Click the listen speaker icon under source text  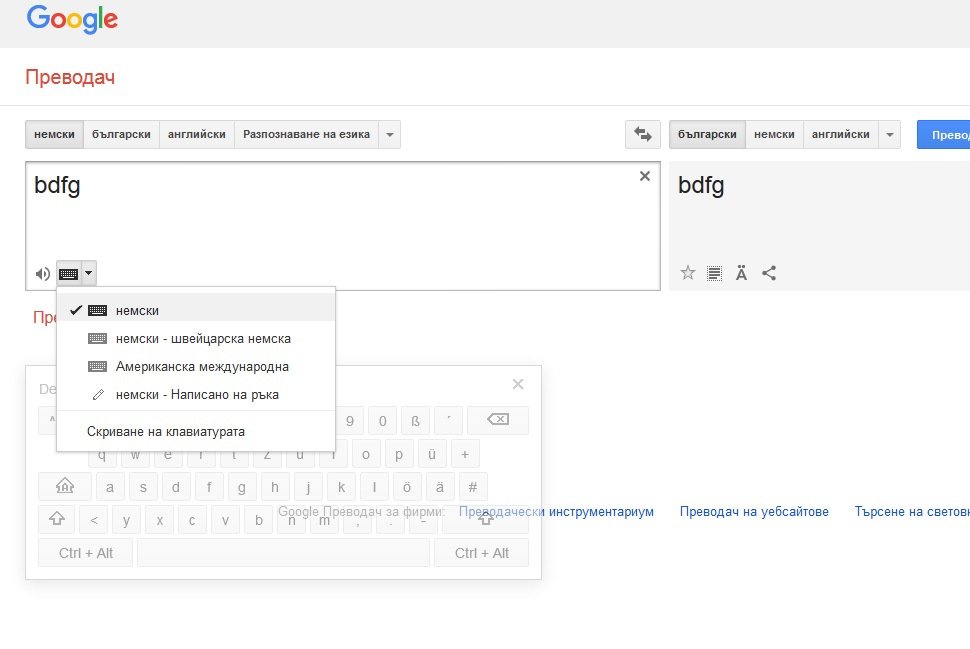(x=42, y=273)
